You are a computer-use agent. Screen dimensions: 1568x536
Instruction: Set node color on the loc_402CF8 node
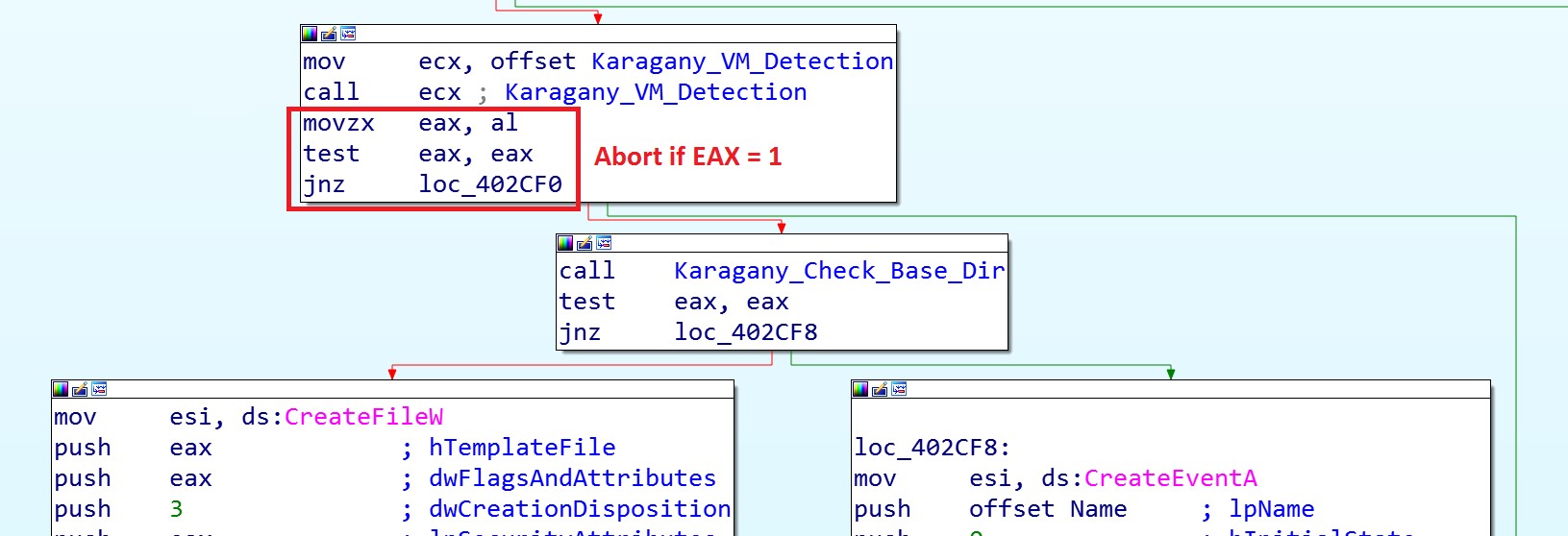click(860, 389)
